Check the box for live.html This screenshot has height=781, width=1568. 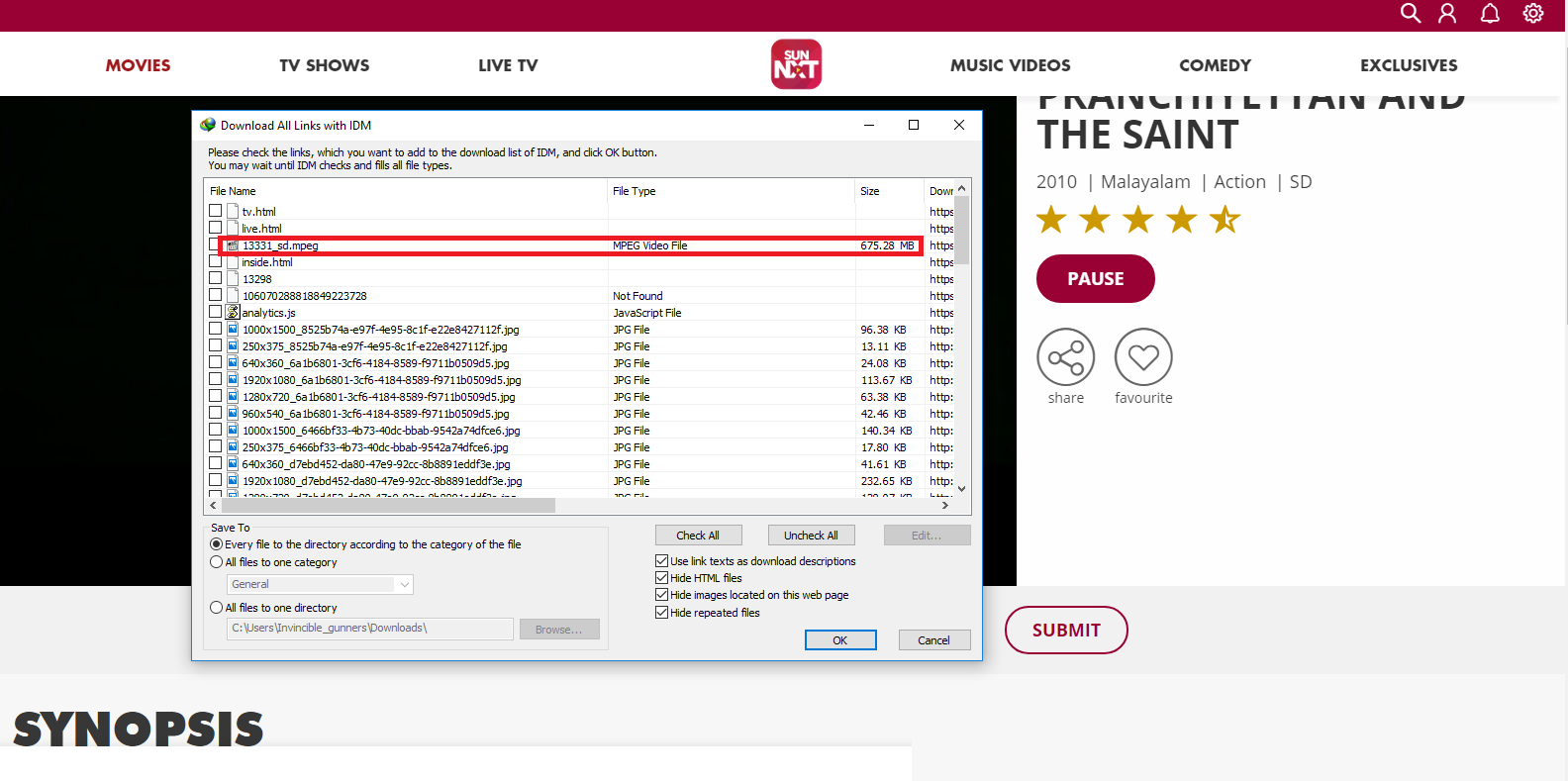coord(216,228)
